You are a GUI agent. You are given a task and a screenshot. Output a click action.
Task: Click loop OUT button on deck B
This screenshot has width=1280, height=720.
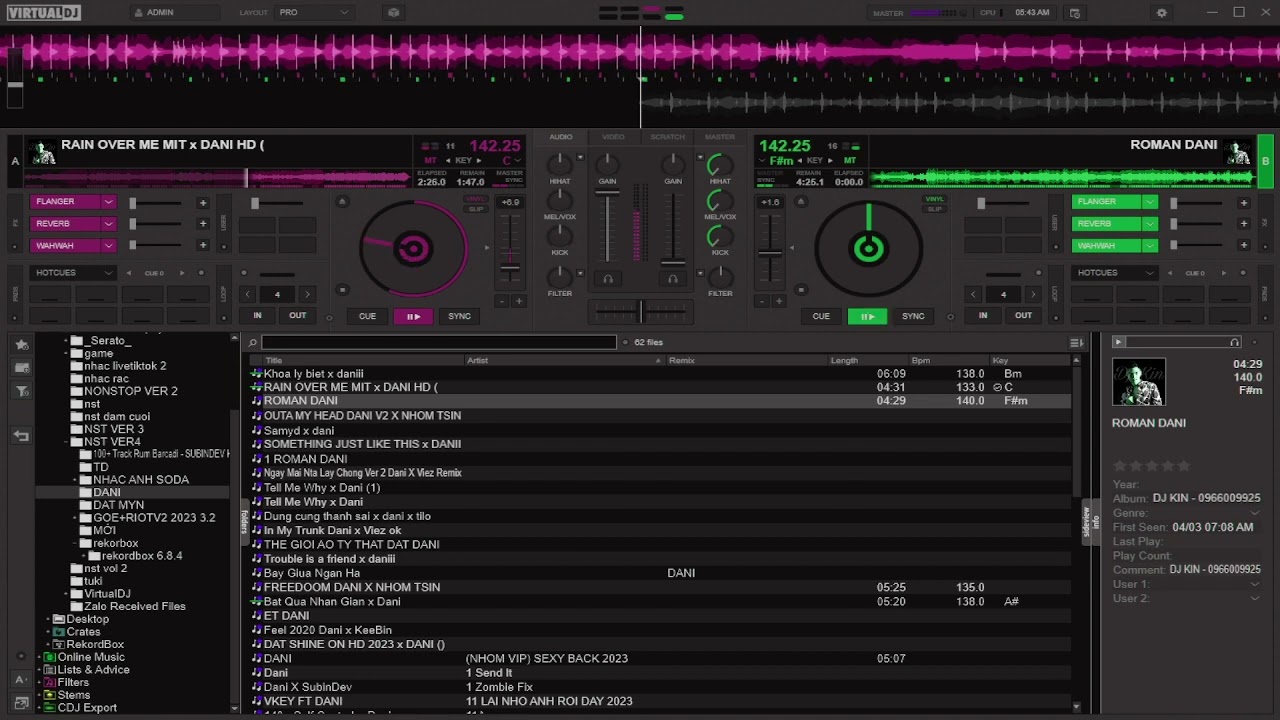coord(1023,316)
